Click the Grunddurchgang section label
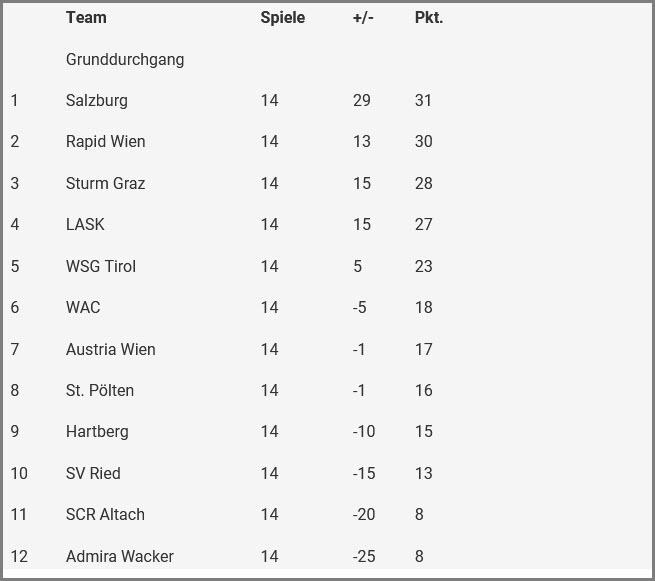Image resolution: width=655 pixels, height=581 pixels. [125, 59]
